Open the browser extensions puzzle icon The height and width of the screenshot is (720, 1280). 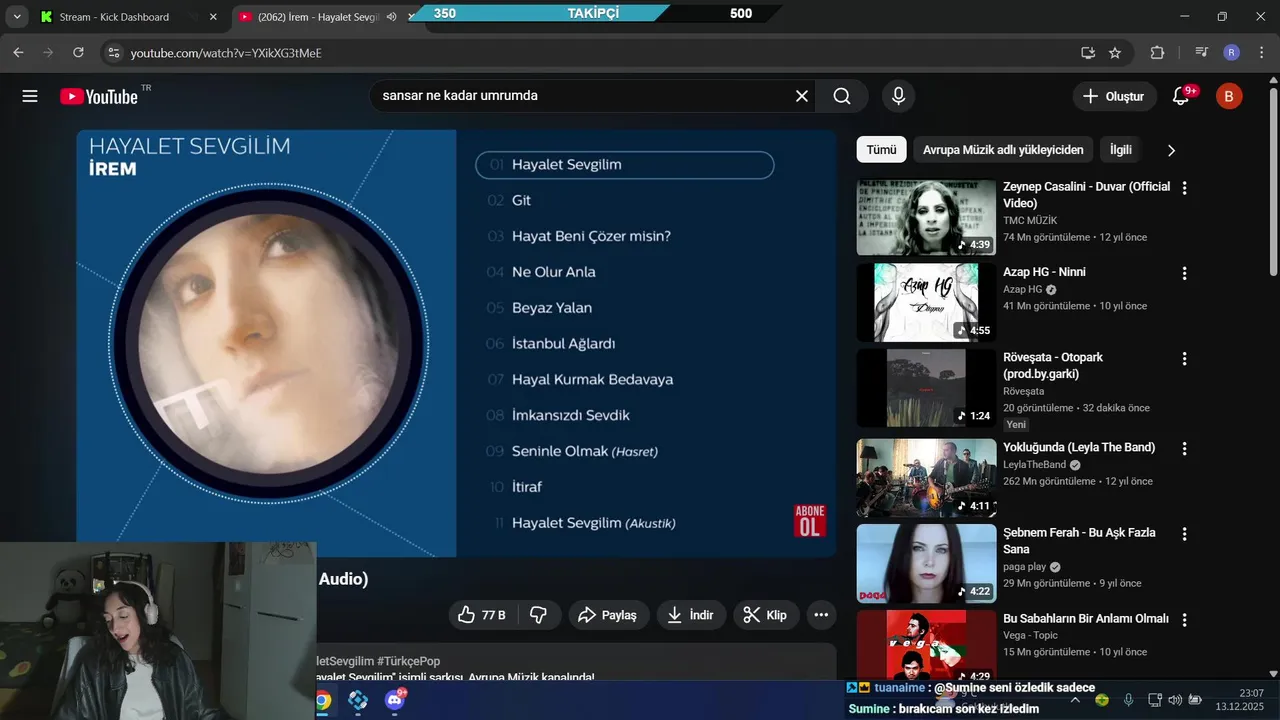1158,53
